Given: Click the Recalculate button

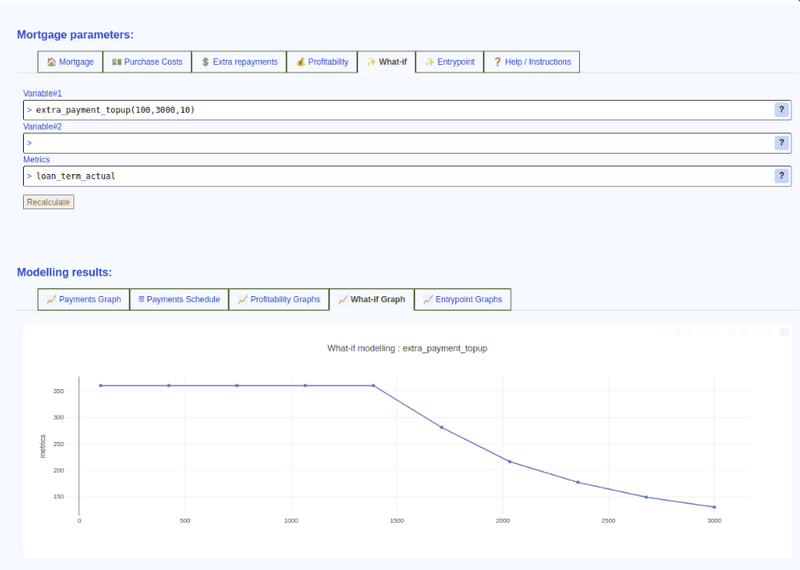Looking at the screenshot, I should (48, 202).
